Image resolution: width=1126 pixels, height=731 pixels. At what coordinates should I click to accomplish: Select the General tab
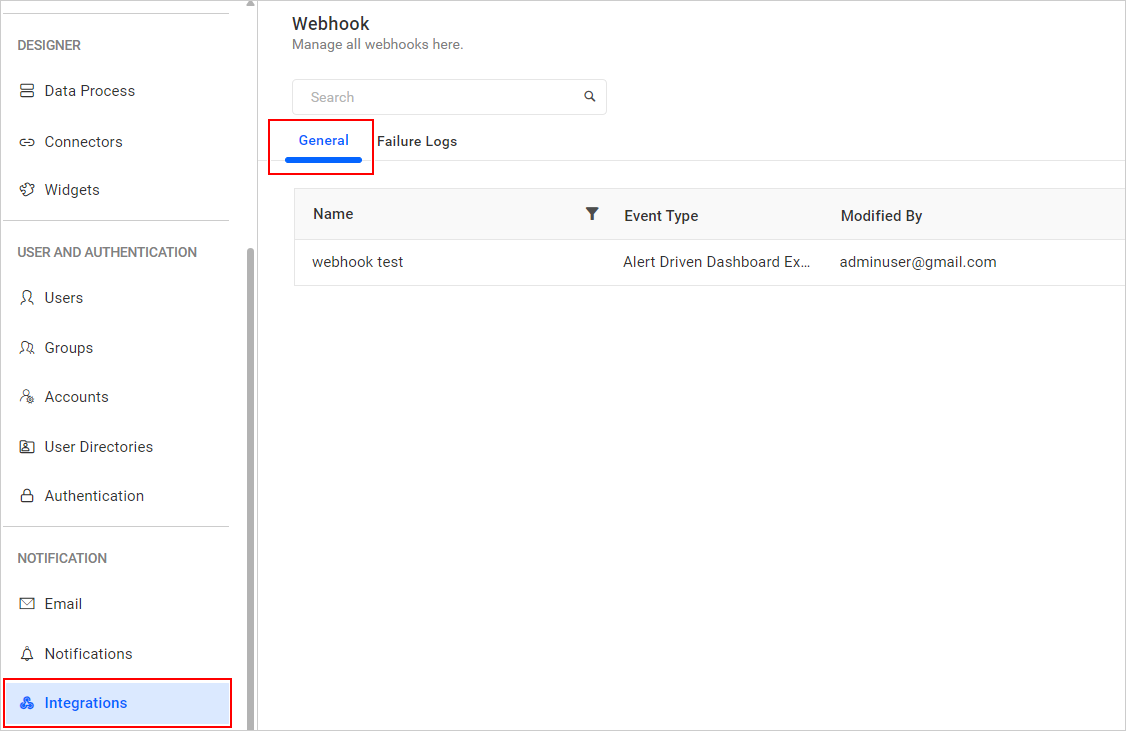click(x=322, y=140)
